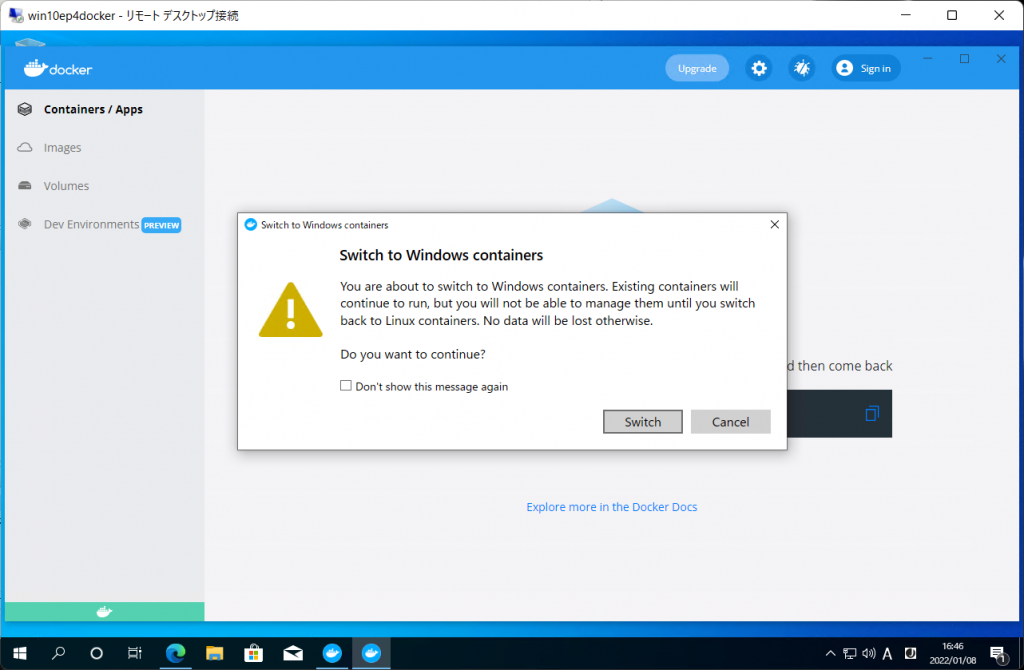
Task: Open Docker settings gear icon
Action: tap(759, 68)
